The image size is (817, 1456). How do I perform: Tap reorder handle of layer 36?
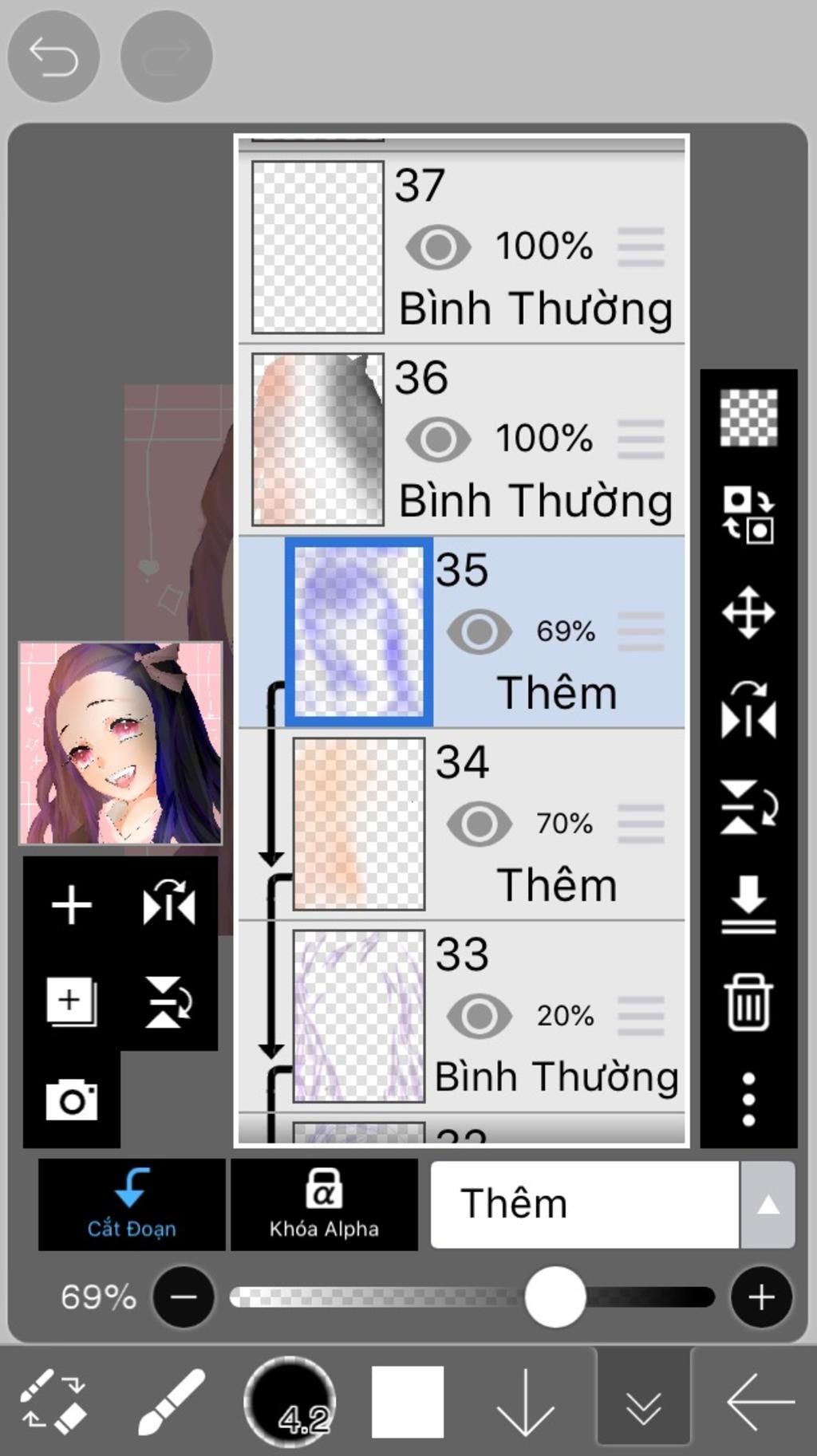click(641, 439)
